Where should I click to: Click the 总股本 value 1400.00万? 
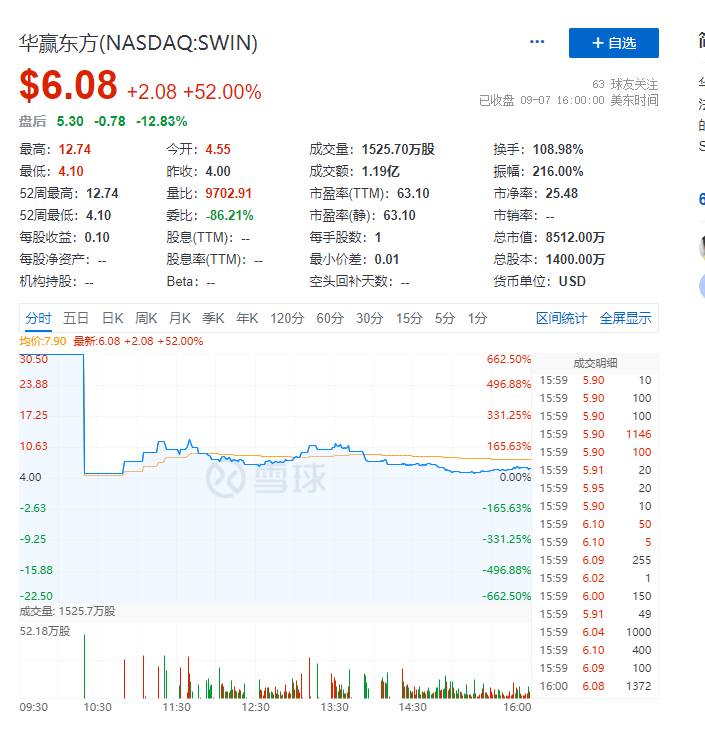[575, 260]
